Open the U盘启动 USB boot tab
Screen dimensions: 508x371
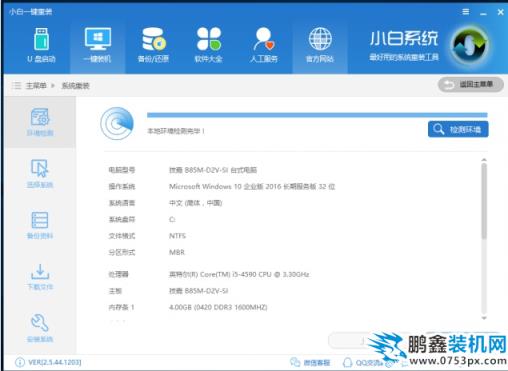(x=41, y=45)
